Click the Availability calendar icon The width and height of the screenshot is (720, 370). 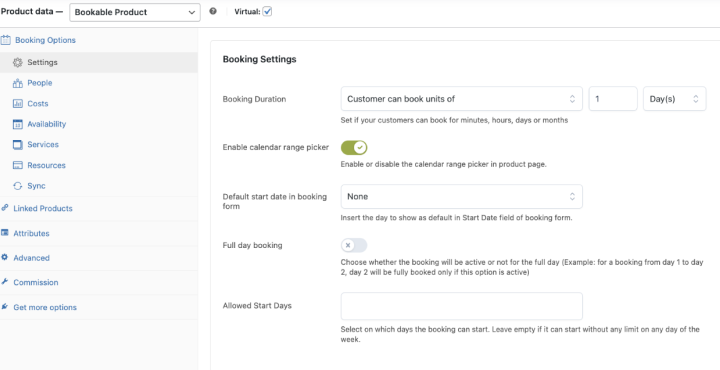pos(18,124)
